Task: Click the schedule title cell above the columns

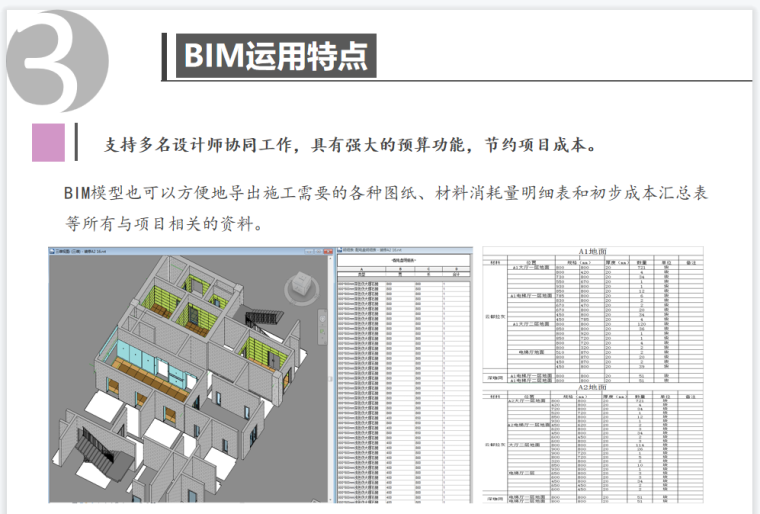Action: pyautogui.click(x=405, y=258)
